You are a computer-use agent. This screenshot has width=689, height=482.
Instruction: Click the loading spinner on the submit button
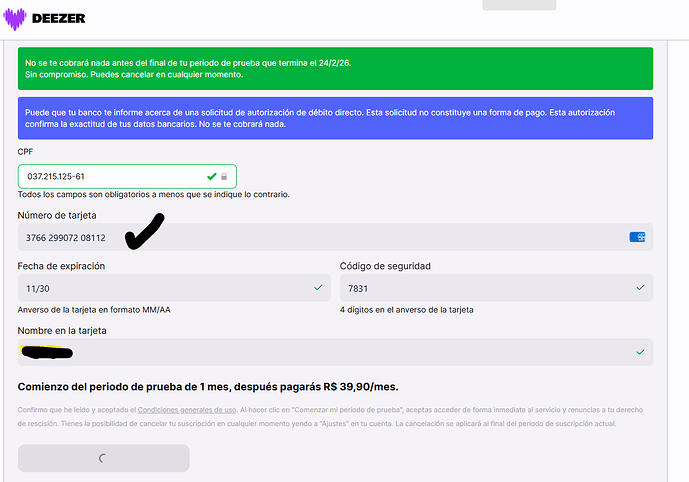click(103, 458)
